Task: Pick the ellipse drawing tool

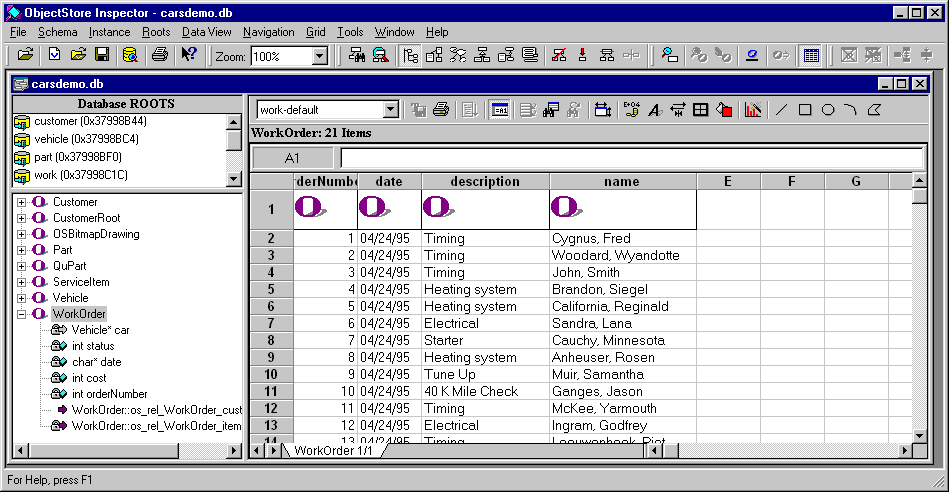Action: click(x=828, y=110)
